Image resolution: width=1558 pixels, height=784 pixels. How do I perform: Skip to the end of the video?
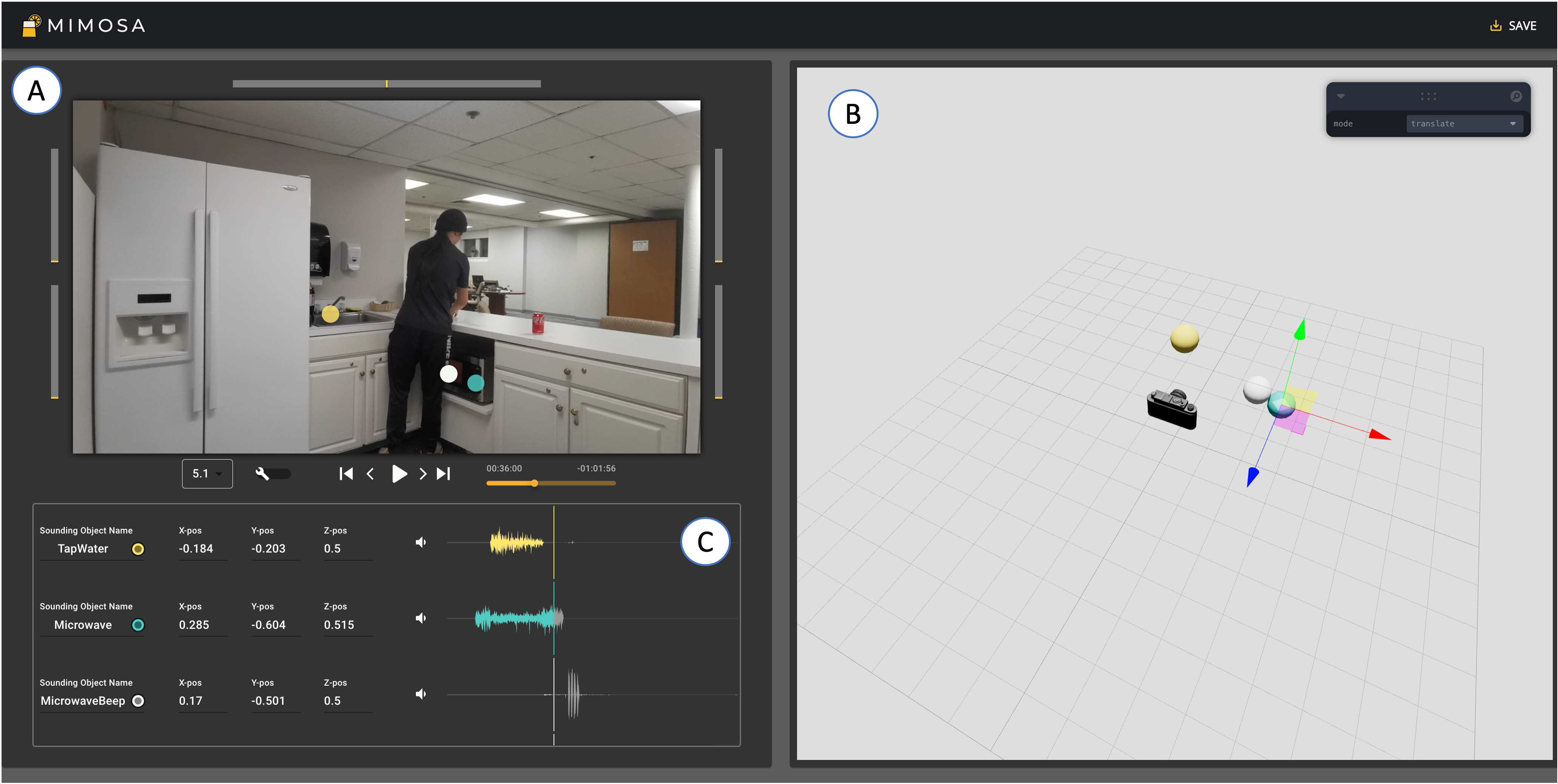click(443, 474)
